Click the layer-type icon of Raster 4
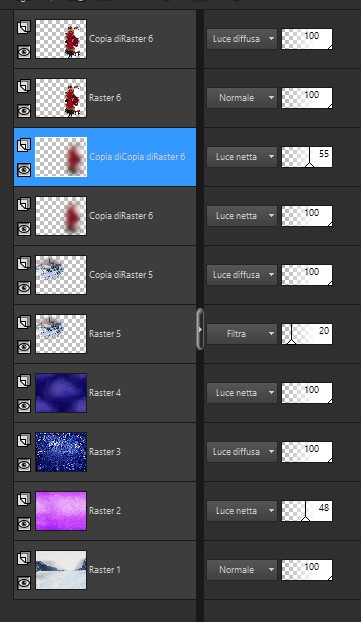The width and height of the screenshot is (361, 622). 24,381
